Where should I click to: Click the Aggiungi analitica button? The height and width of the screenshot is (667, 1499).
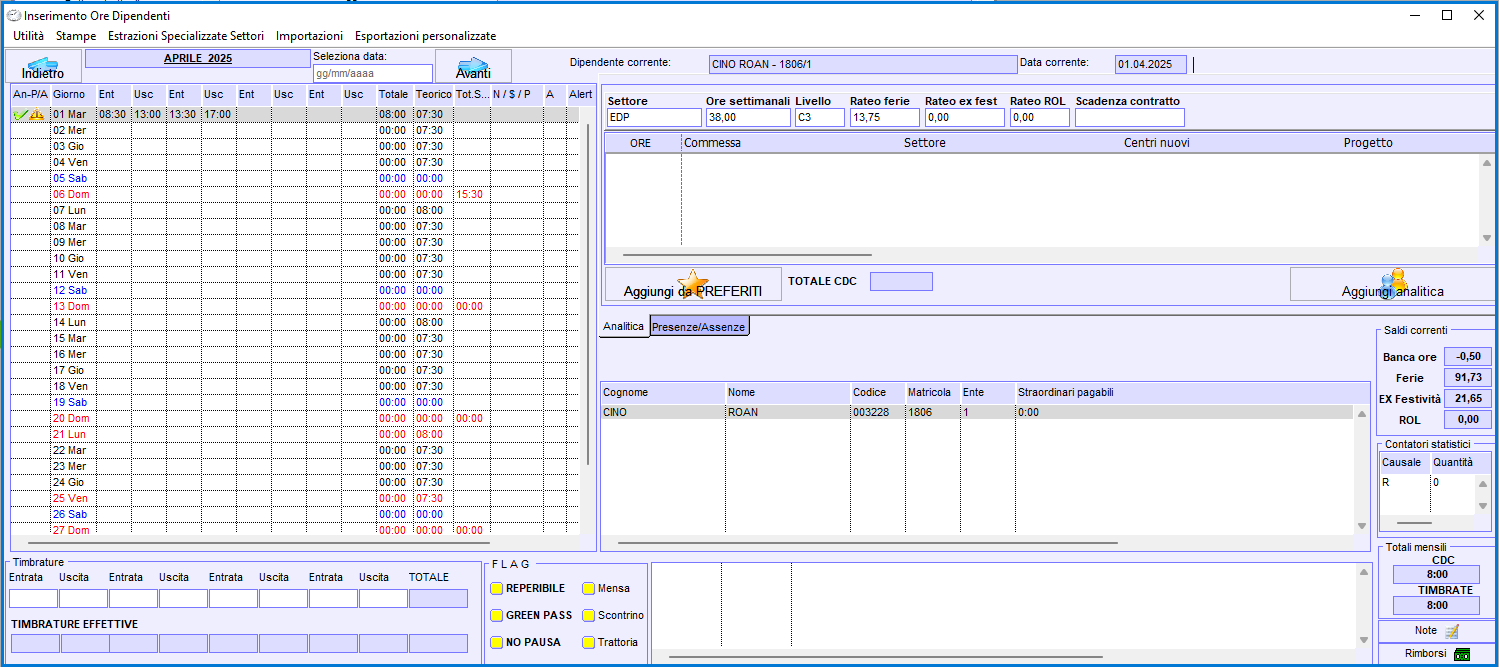[1392, 284]
